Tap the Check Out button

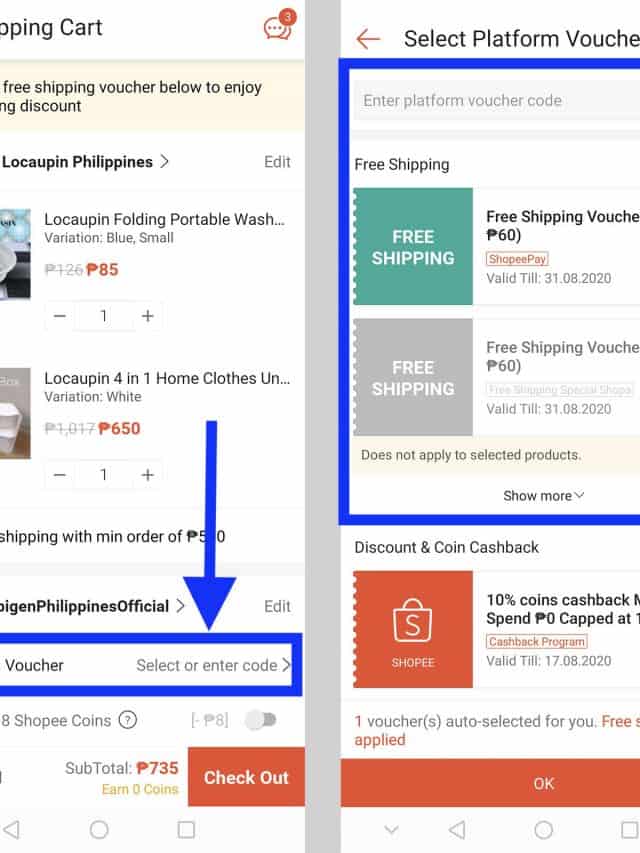pos(246,777)
